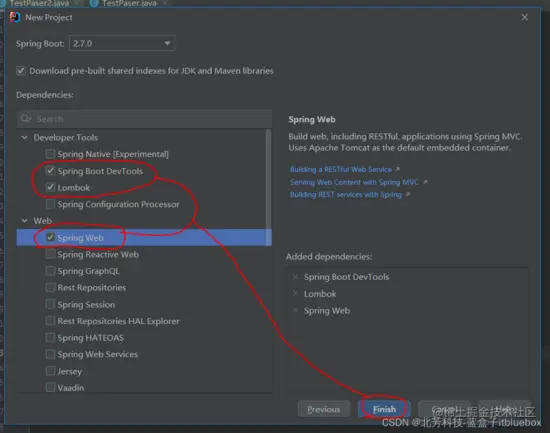Open Serving Web Content with Spring MVC link
Viewport: 550px width, 433px height.
pyautogui.click(x=354, y=182)
